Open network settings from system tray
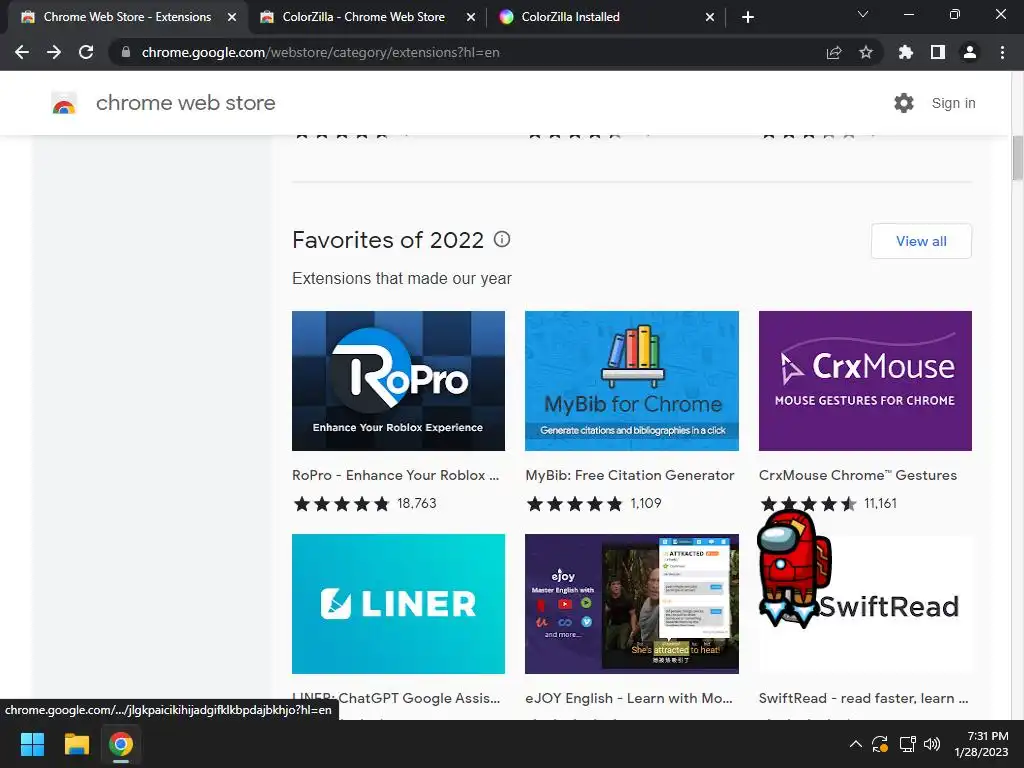1024x768 pixels. click(x=907, y=744)
